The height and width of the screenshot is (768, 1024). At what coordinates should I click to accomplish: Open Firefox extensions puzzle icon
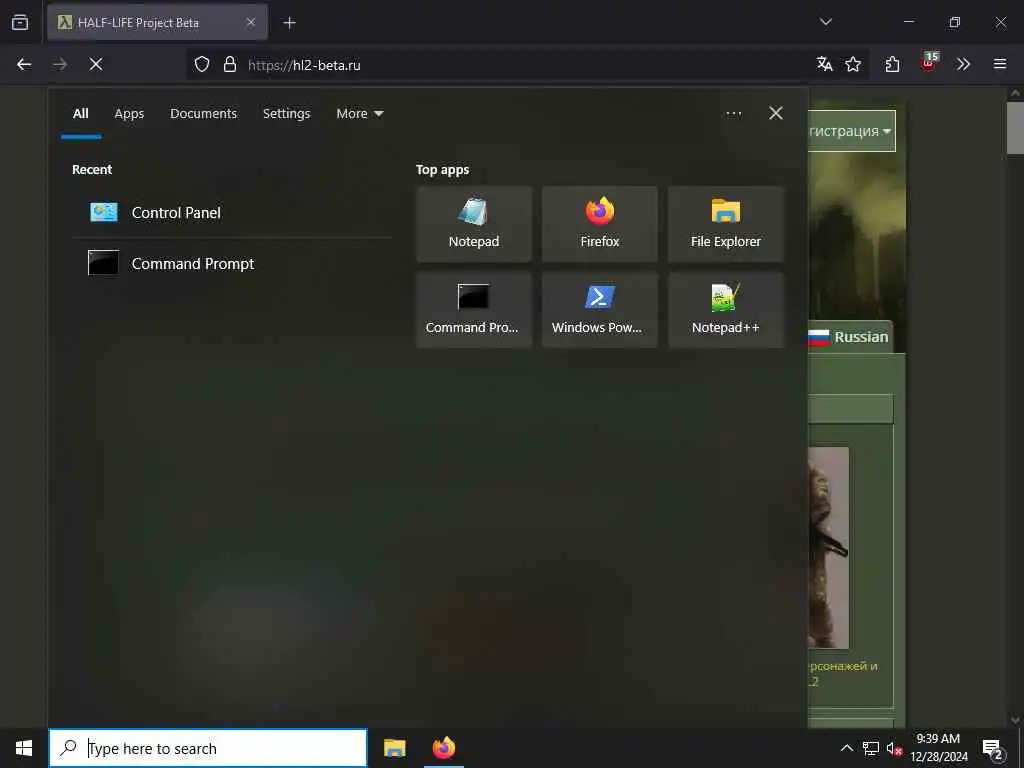(x=893, y=64)
